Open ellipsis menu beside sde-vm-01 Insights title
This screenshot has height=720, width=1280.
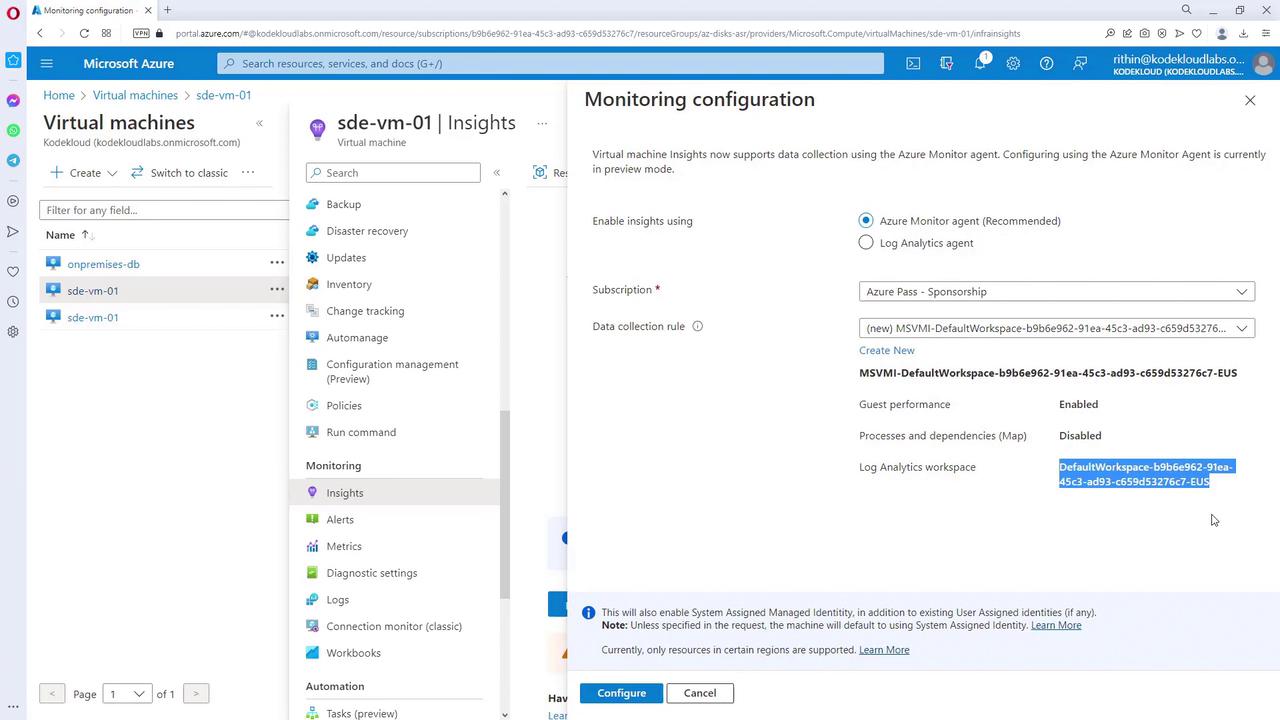[542, 124]
